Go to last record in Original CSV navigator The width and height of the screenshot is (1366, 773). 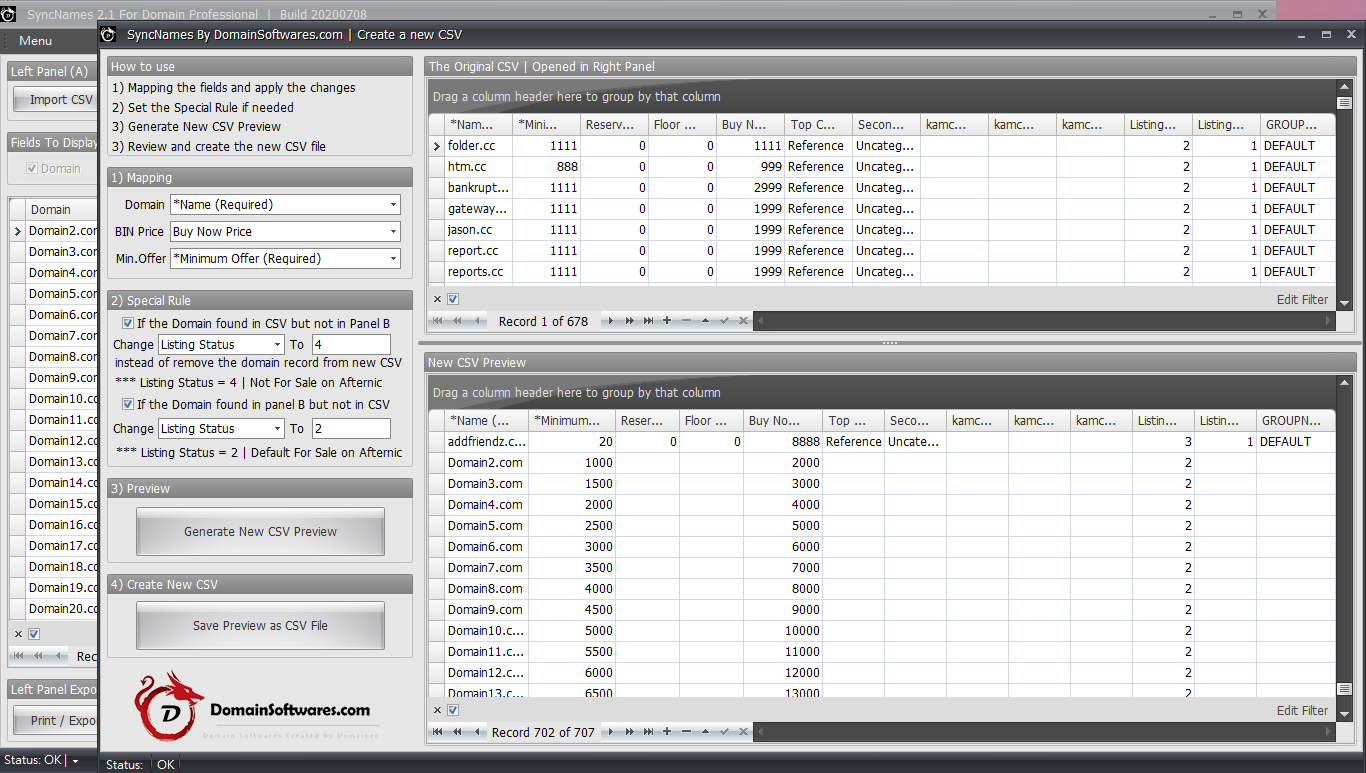(x=649, y=321)
